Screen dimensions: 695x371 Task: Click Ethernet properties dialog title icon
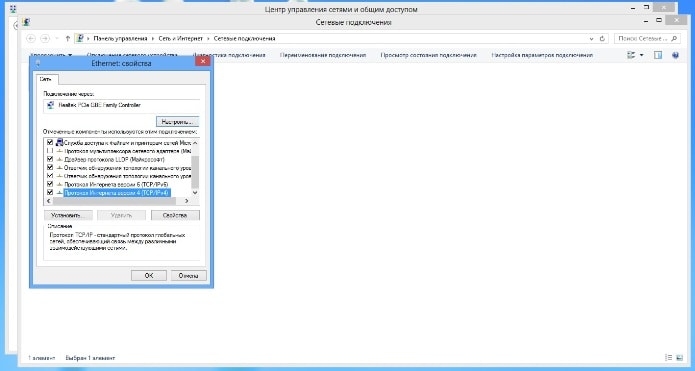(38, 63)
